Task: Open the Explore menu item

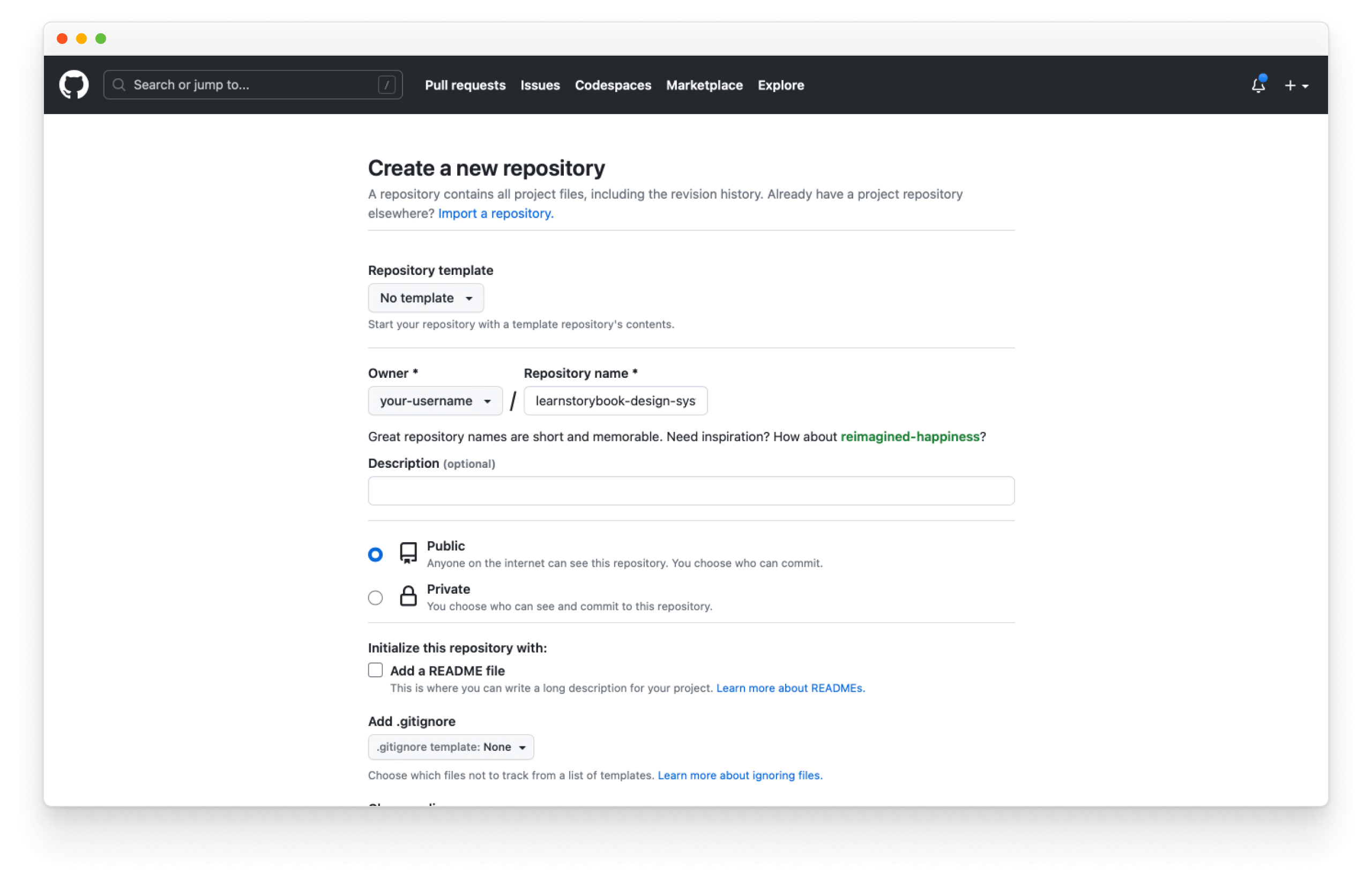Action: [780, 85]
